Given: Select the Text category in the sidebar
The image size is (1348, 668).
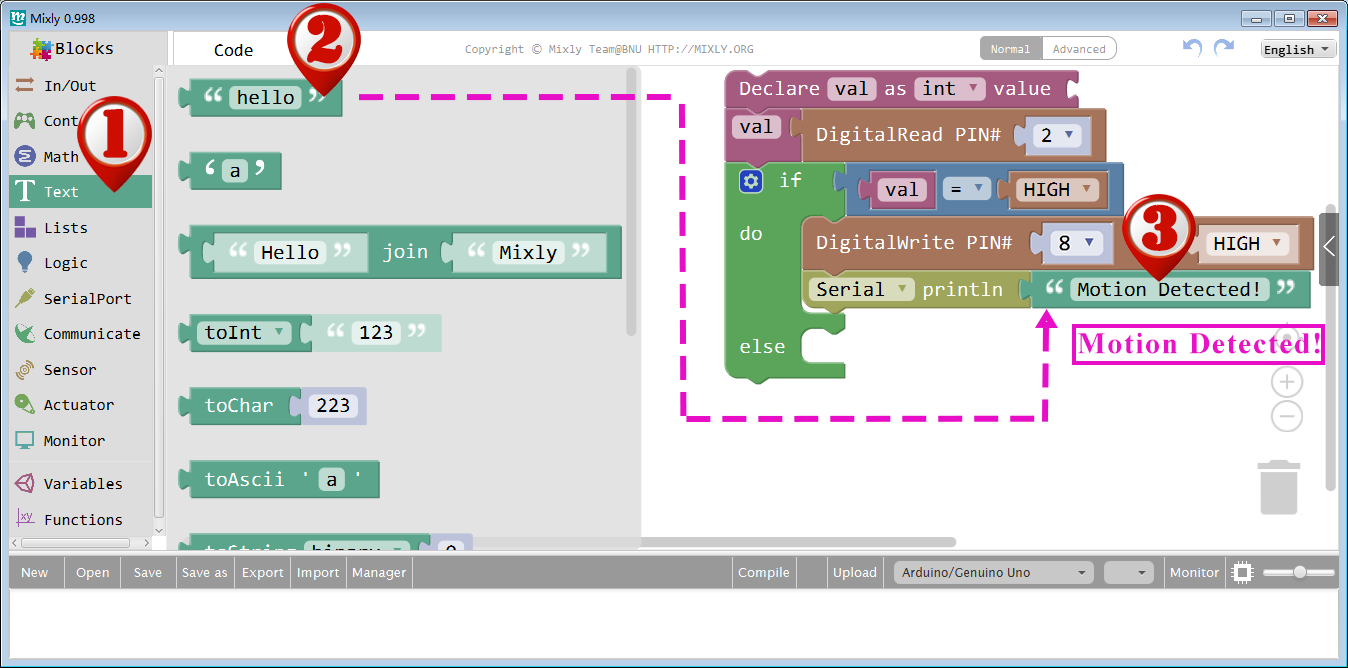Looking at the screenshot, I should (x=80, y=192).
